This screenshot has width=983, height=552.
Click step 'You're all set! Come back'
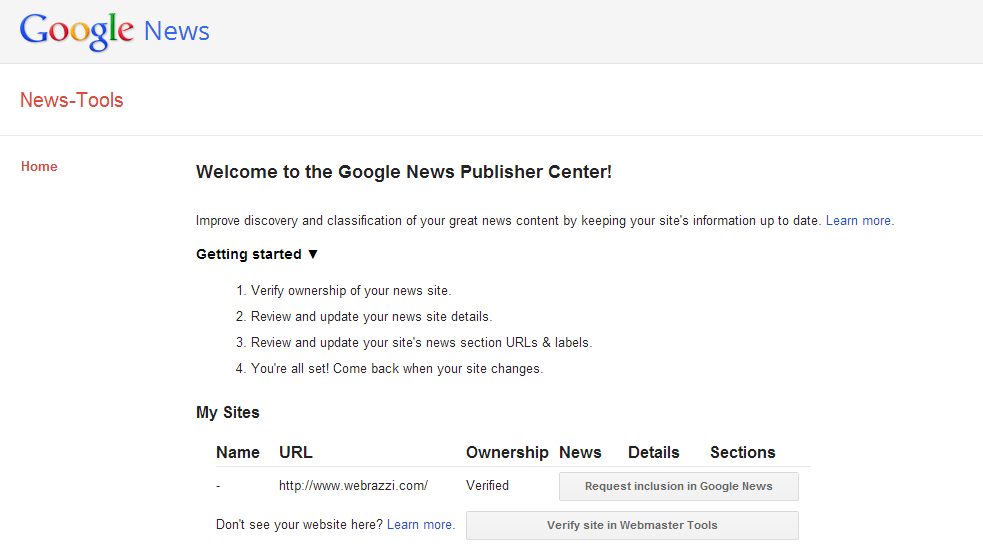click(x=397, y=368)
